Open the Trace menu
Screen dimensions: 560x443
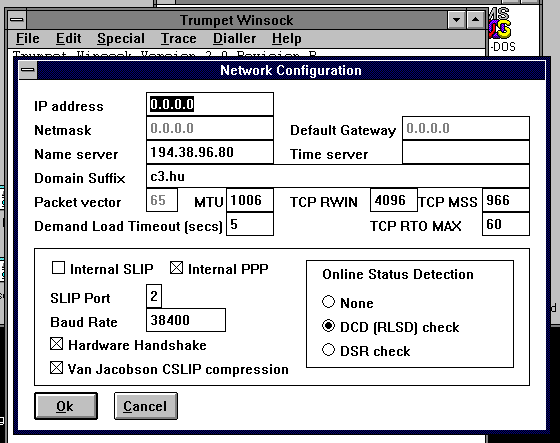point(178,38)
